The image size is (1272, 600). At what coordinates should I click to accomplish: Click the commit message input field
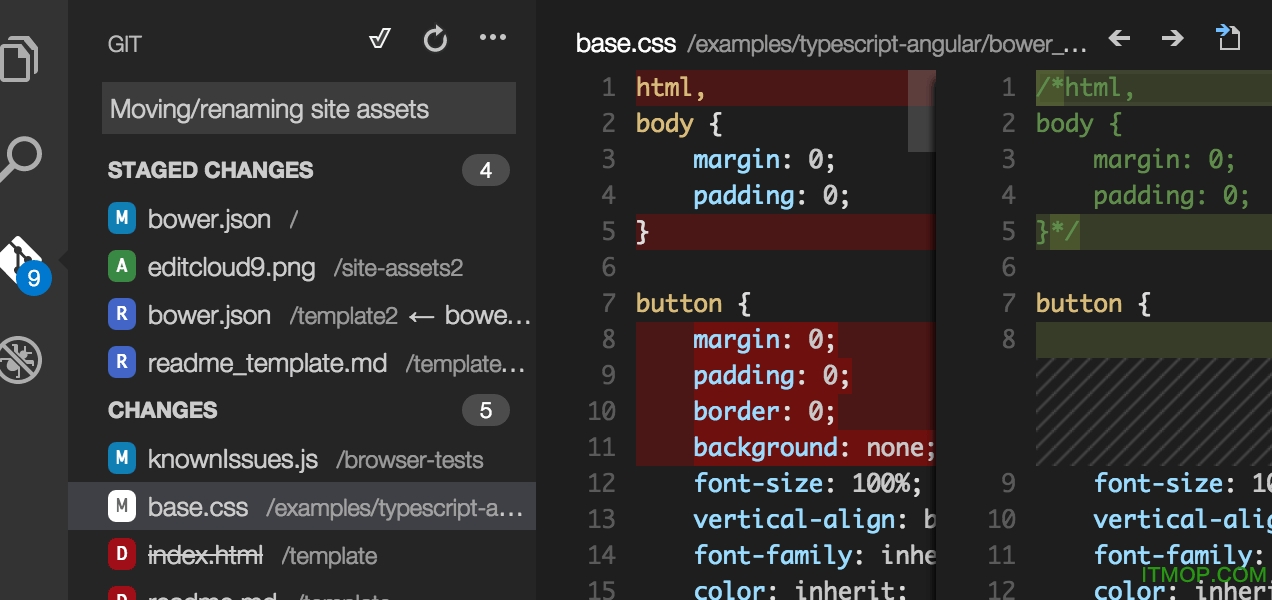click(308, 109)
